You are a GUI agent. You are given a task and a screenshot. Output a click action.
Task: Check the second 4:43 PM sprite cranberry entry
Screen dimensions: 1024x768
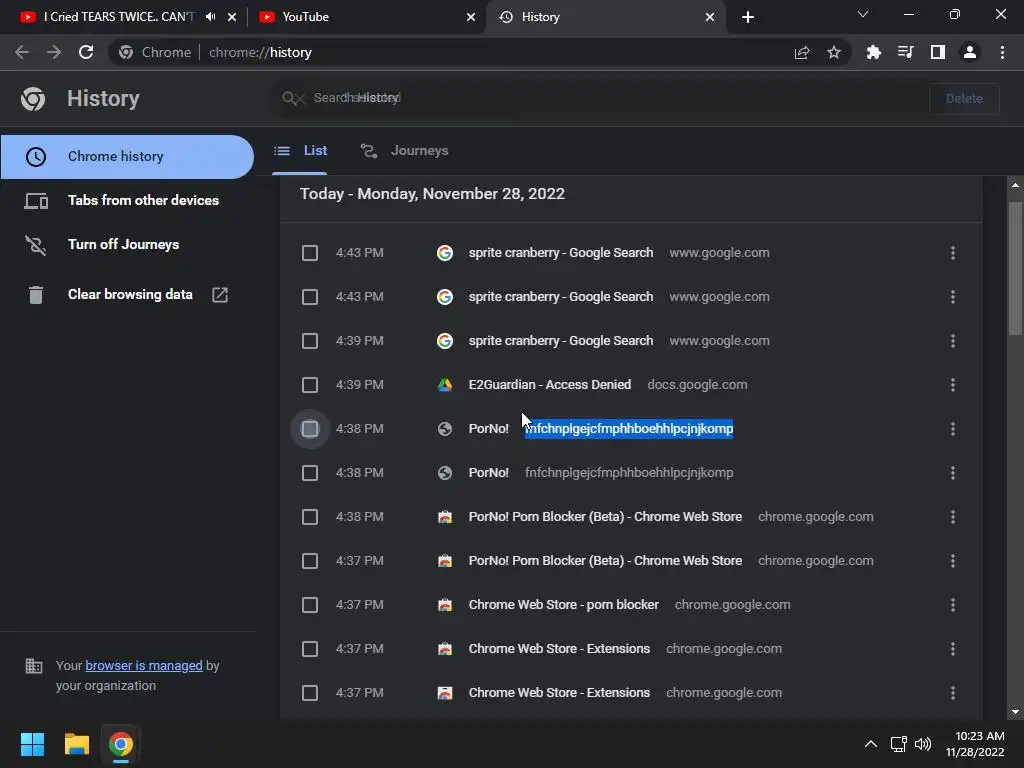click(x=310, y=297)
